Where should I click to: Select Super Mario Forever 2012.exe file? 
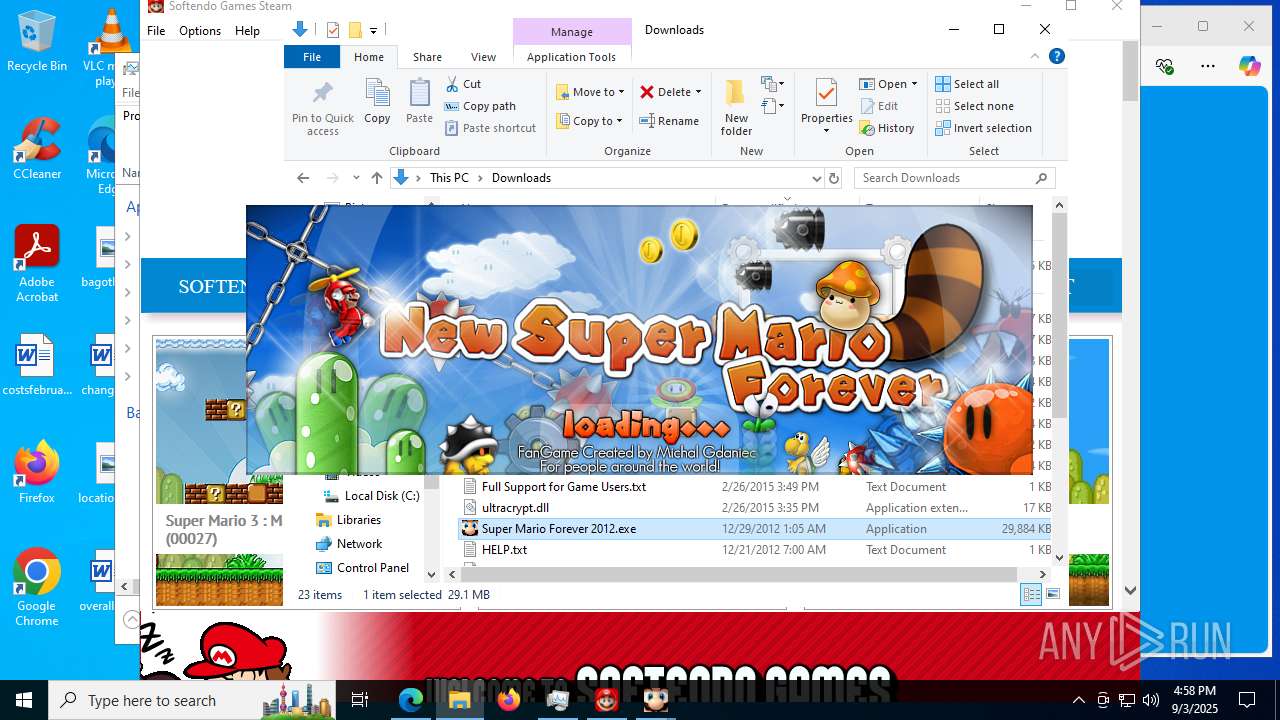coord(755,529)
